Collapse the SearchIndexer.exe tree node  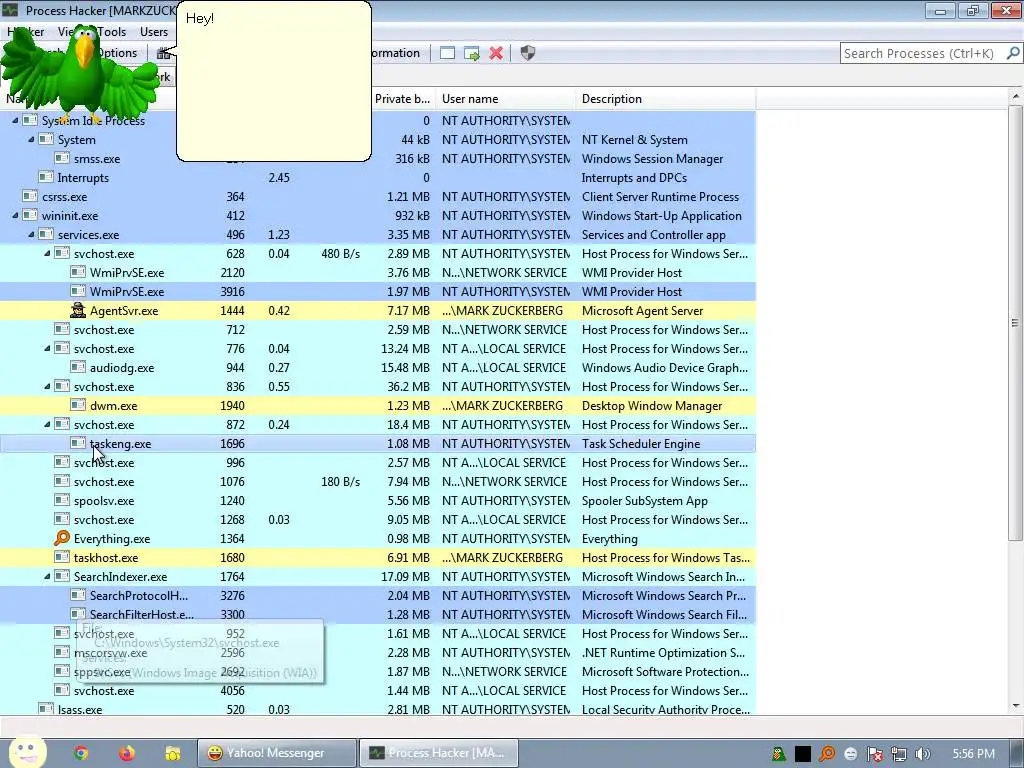[x=47, y=576]
